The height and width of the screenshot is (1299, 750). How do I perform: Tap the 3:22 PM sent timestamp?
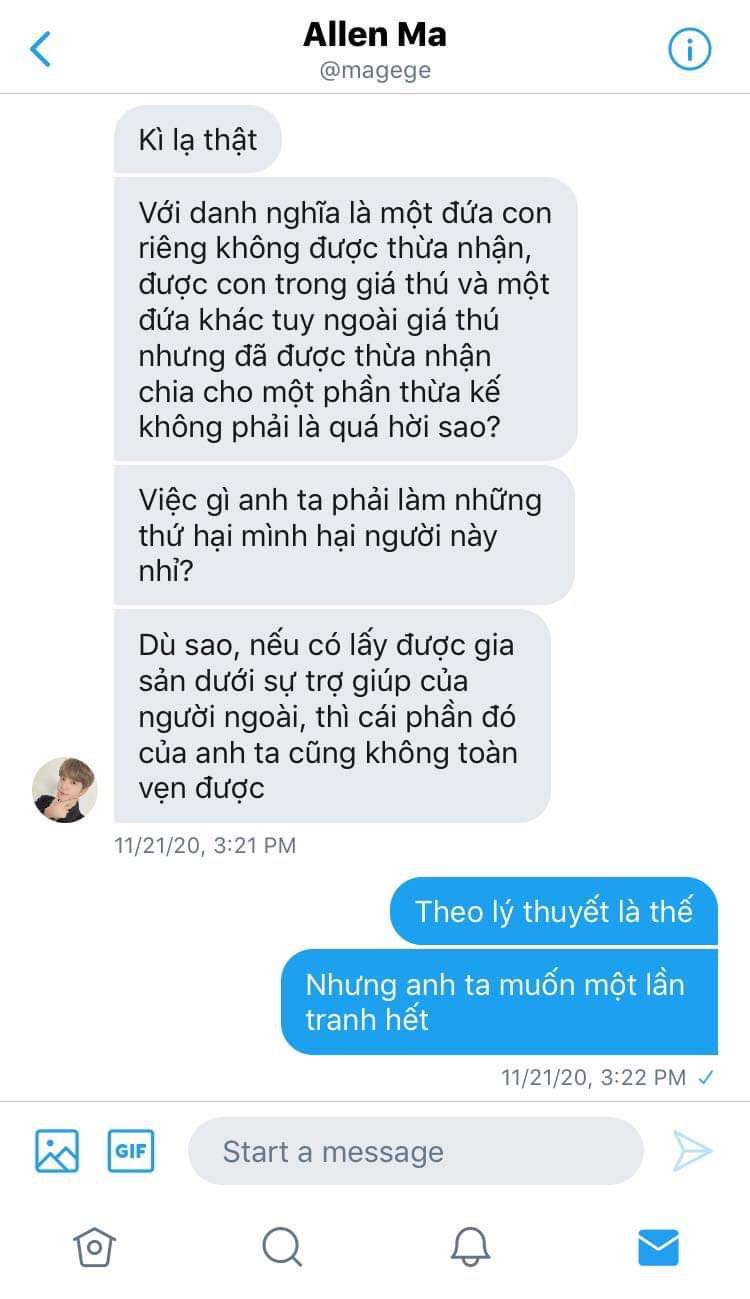pos(594,1077)
